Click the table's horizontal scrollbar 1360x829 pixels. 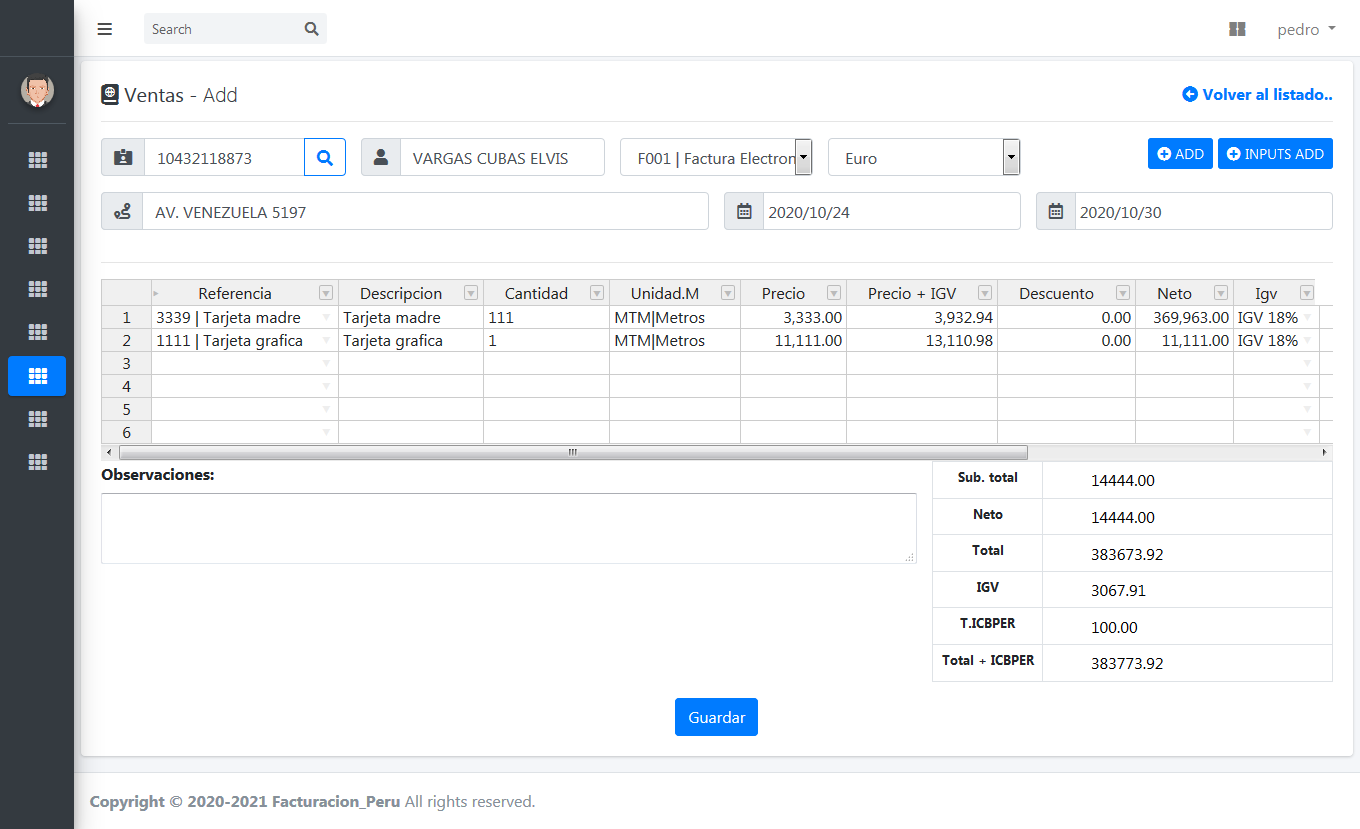pos(572,453)
